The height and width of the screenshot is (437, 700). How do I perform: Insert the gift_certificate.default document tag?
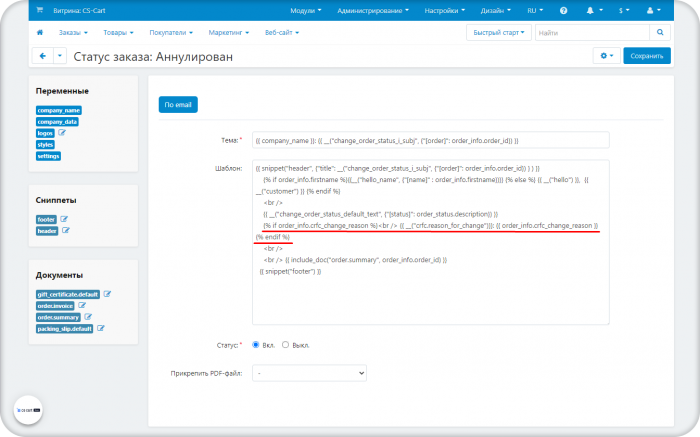68,295
